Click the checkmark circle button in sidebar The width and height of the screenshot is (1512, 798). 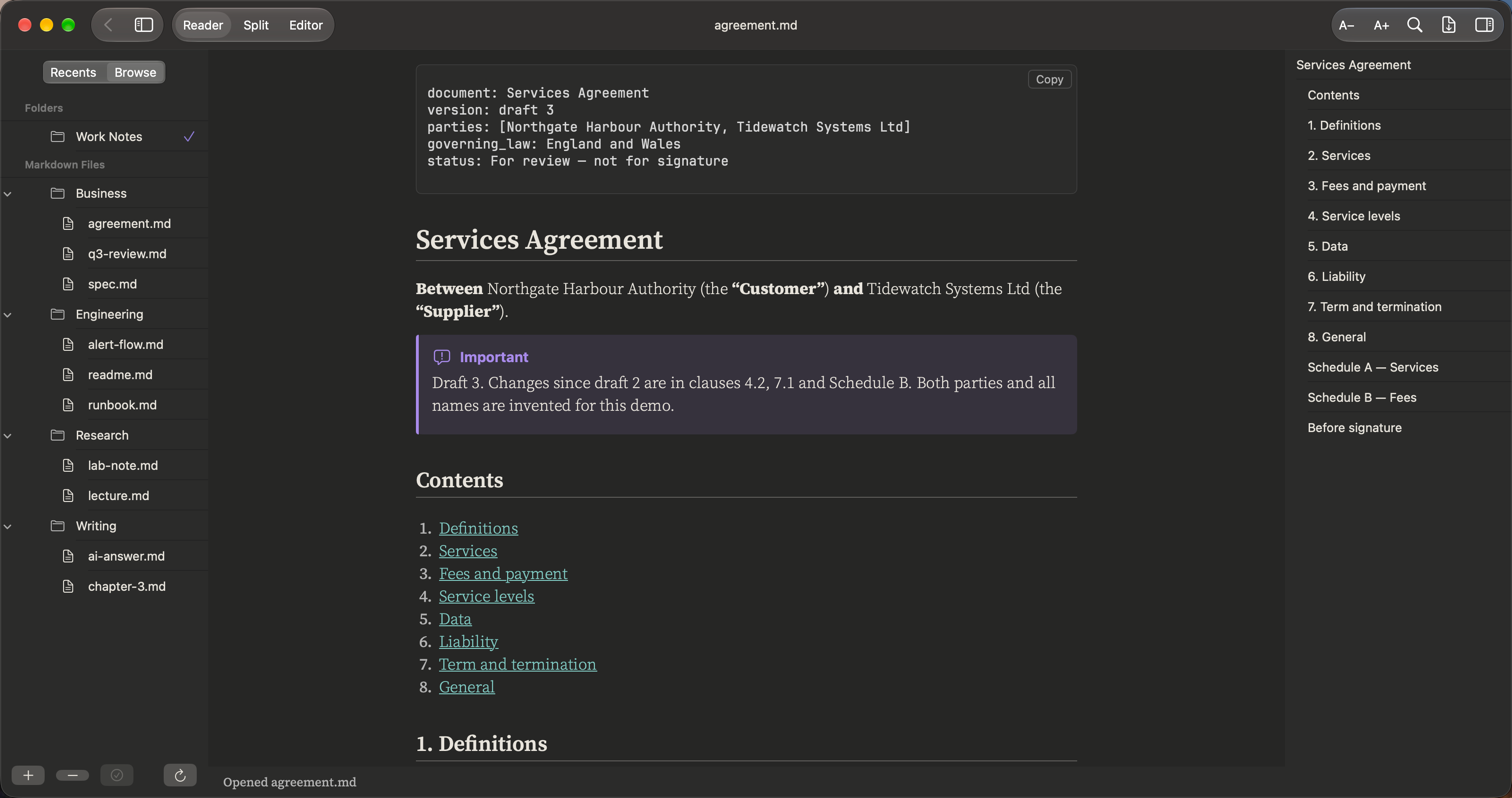click(117, 775)
